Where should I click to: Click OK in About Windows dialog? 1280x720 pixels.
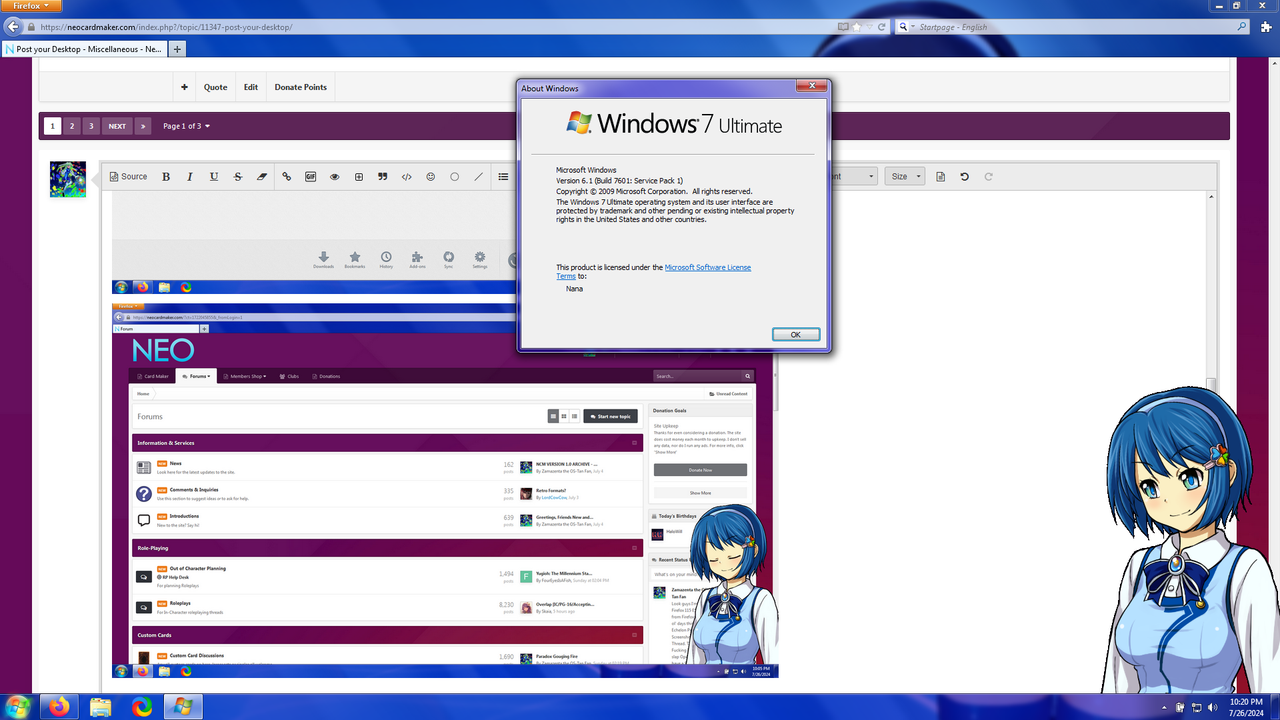pos(796,334)
